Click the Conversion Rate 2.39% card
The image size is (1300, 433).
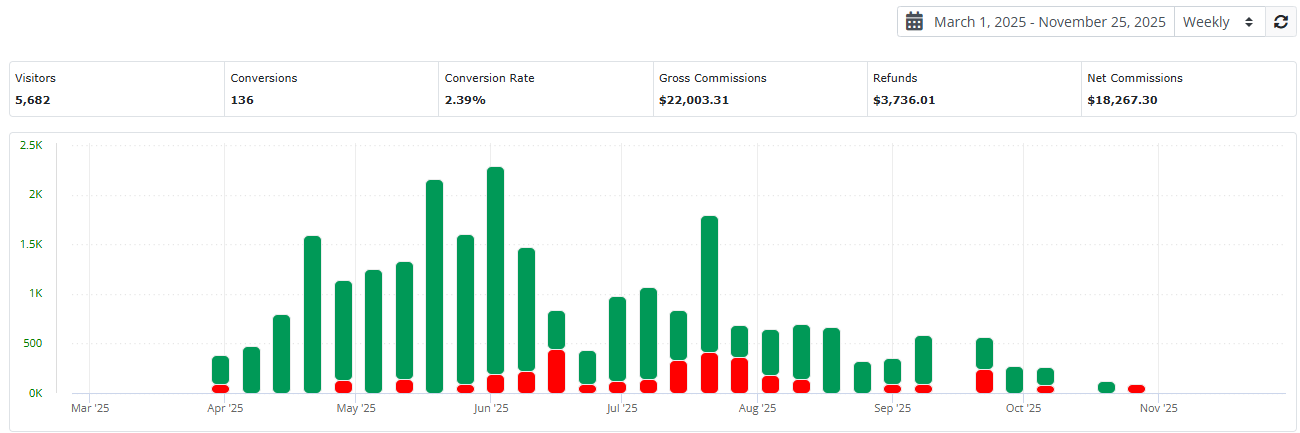(x=545, y=89)
